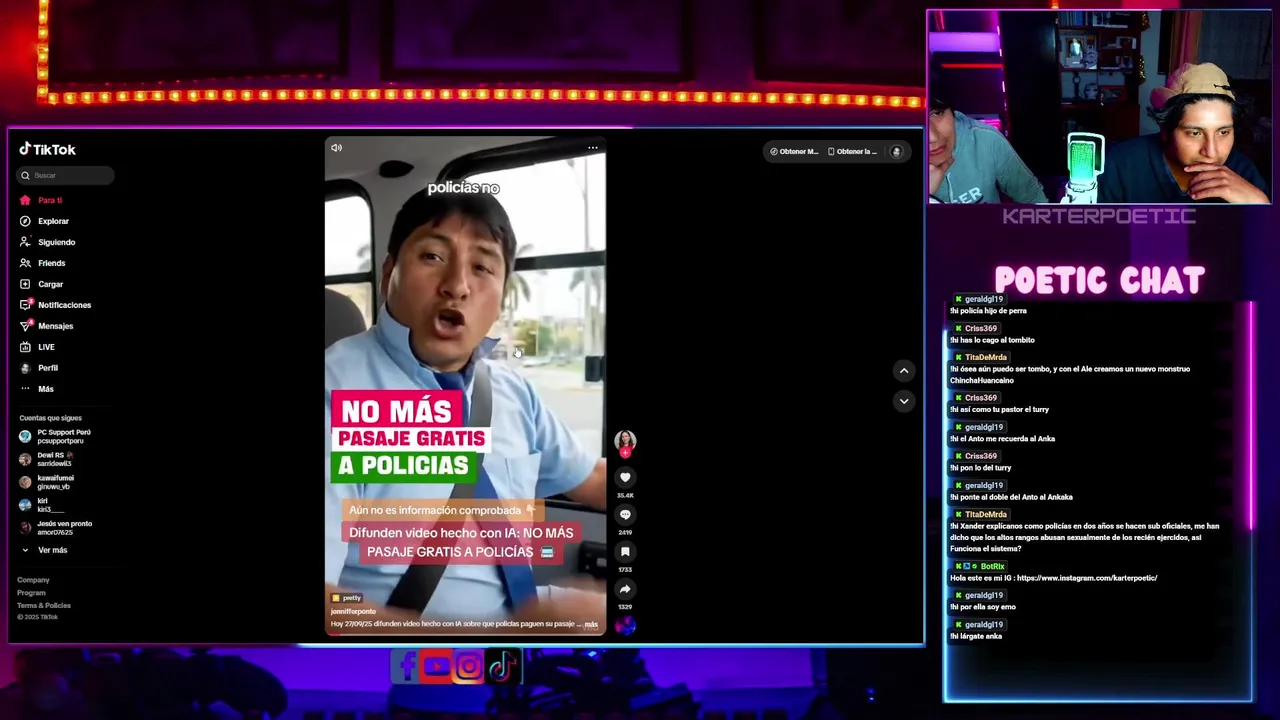The width and height of the screenshot is (1280, 720).
Task: Click the Cuentas que sigues heading
Action: [50, 418]
